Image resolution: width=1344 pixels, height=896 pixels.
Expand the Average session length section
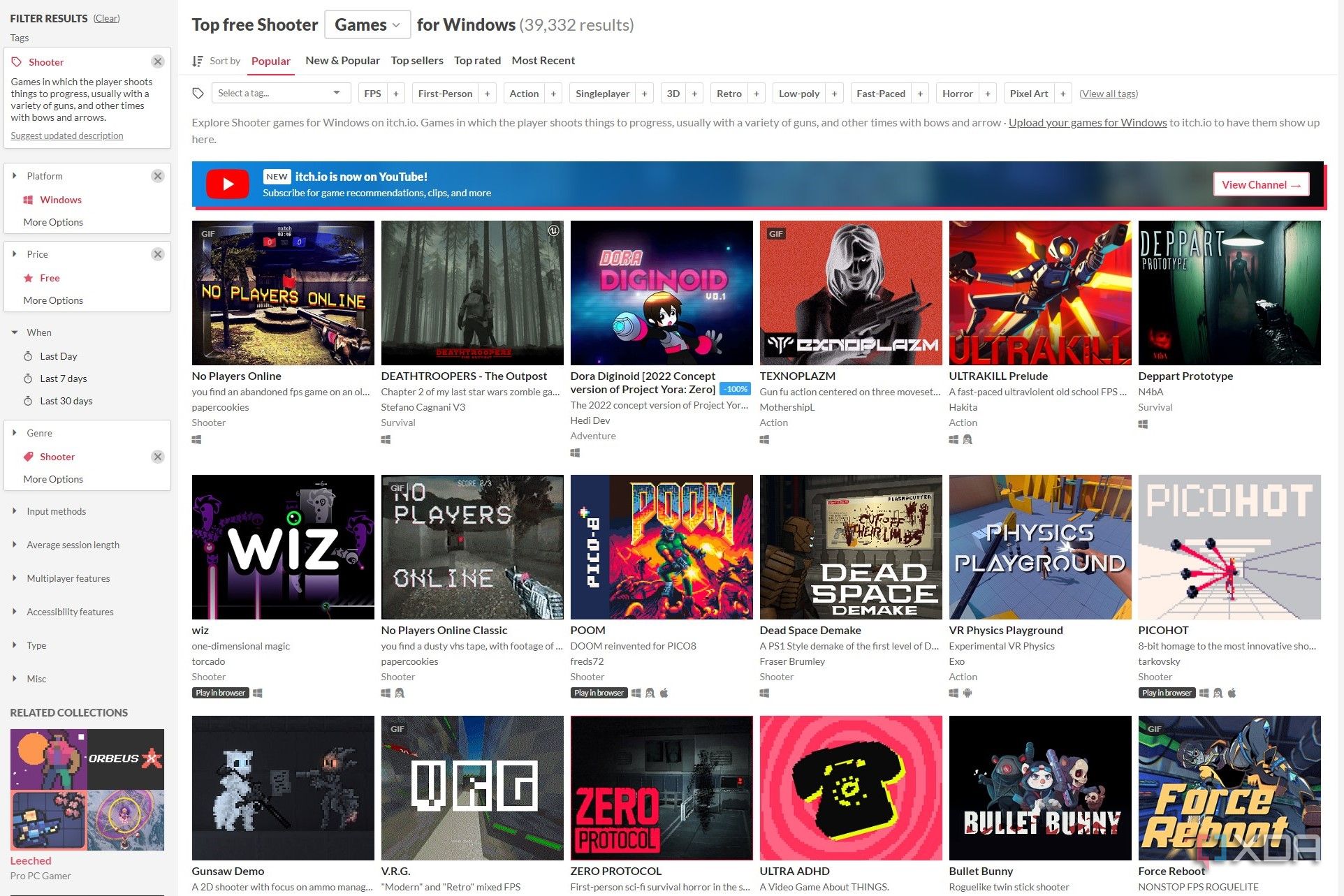[73, 545]
